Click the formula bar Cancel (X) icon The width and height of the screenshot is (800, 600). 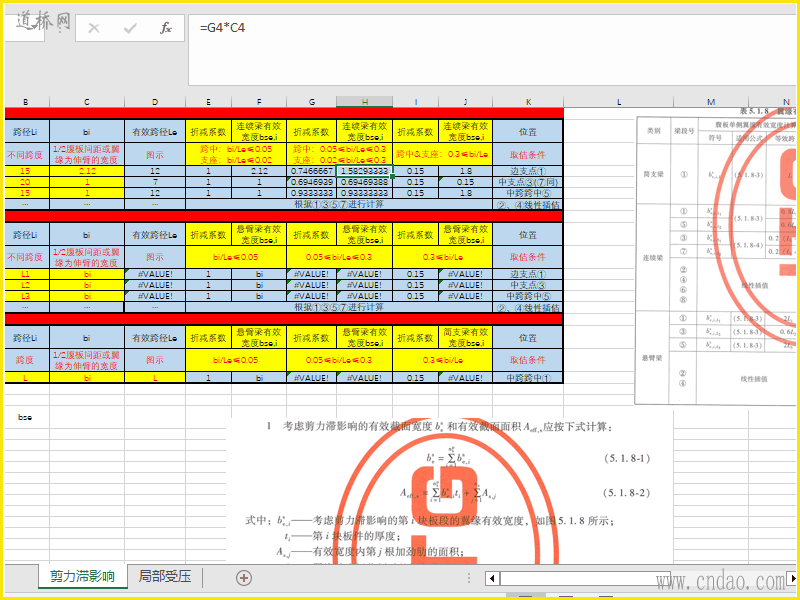(x=94, y=28)
